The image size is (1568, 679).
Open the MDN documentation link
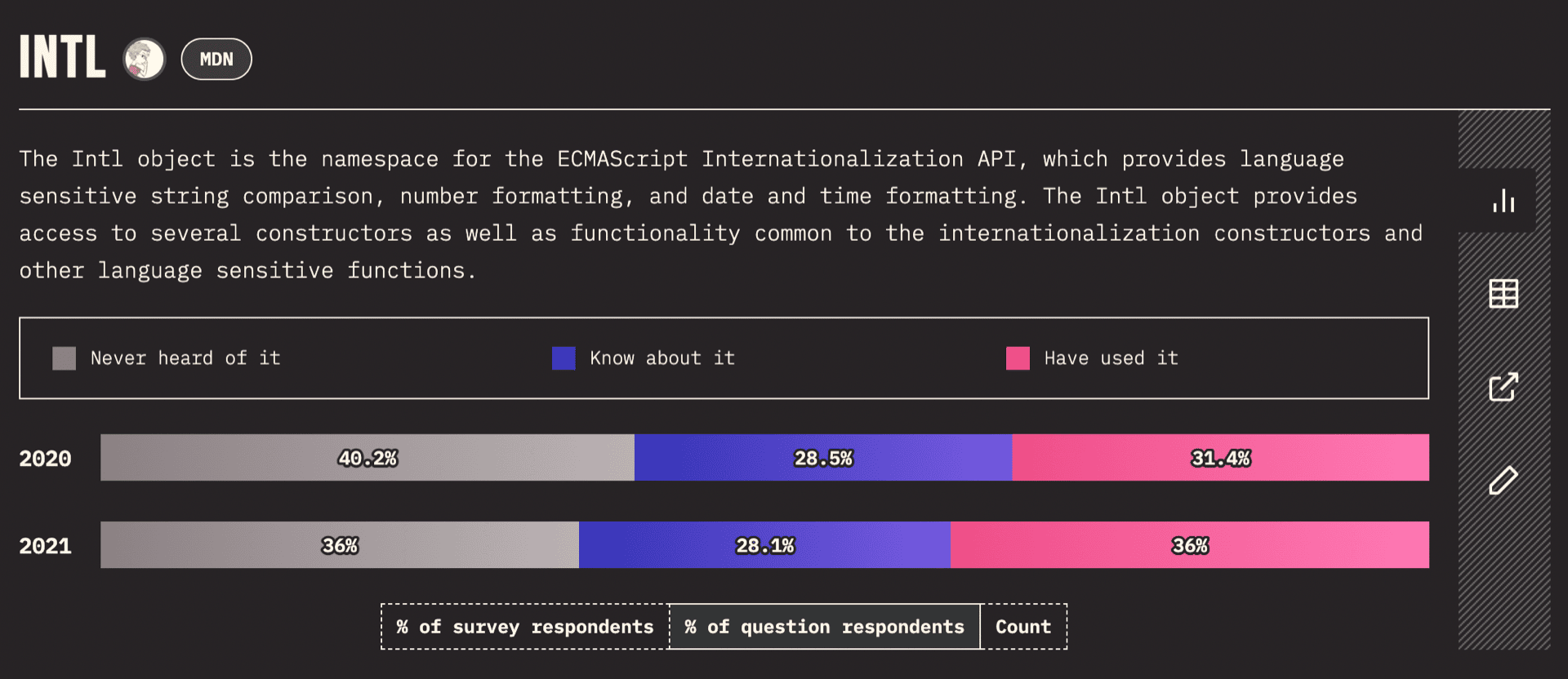coord(216,60)
